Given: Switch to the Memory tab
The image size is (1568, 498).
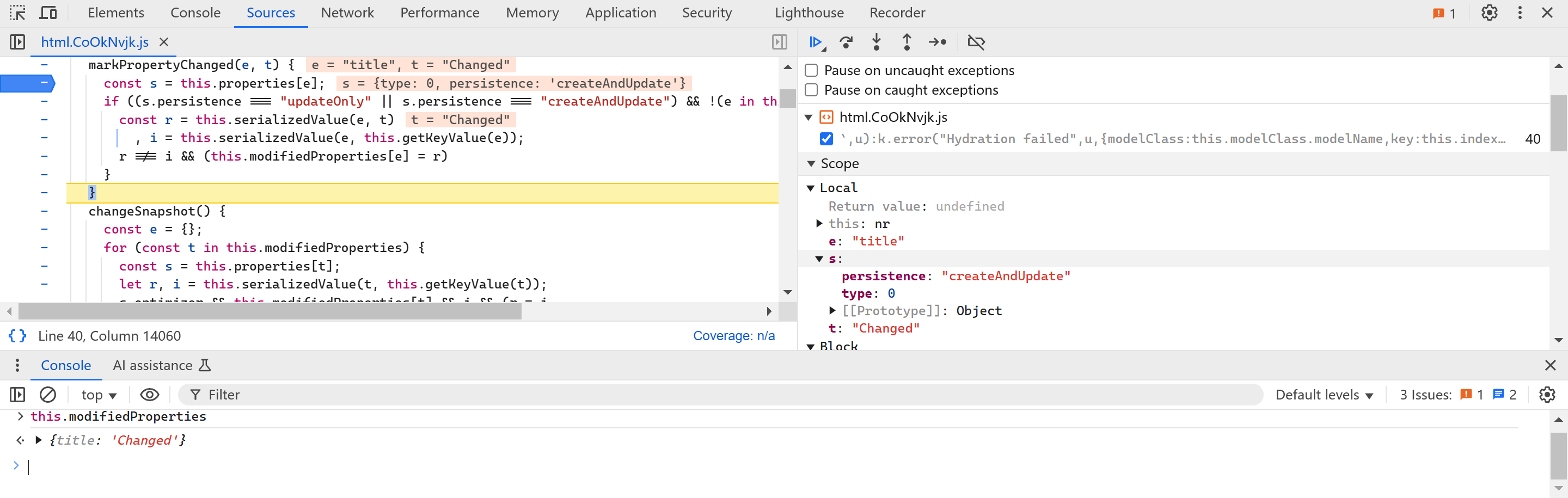Looking at the screenshot, I should click(x=532, y=13).
